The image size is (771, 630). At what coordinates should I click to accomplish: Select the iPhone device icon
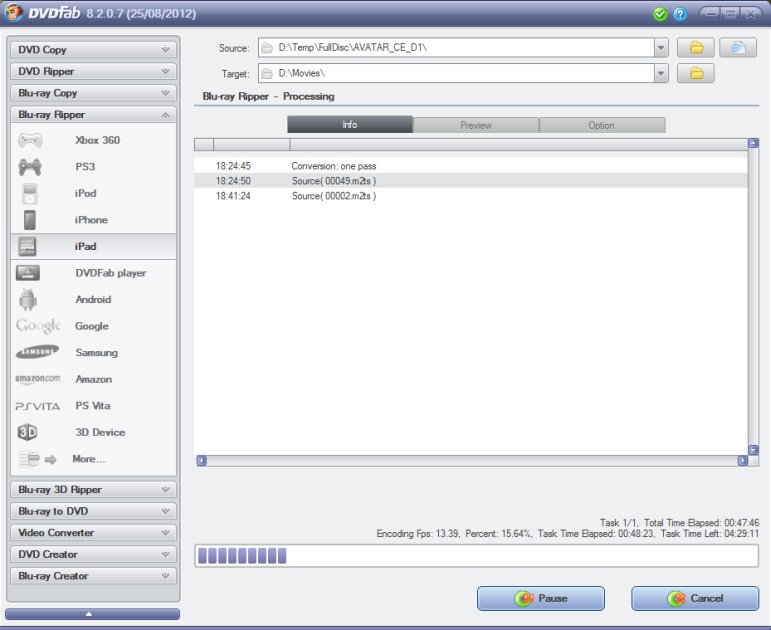point(30,220)
